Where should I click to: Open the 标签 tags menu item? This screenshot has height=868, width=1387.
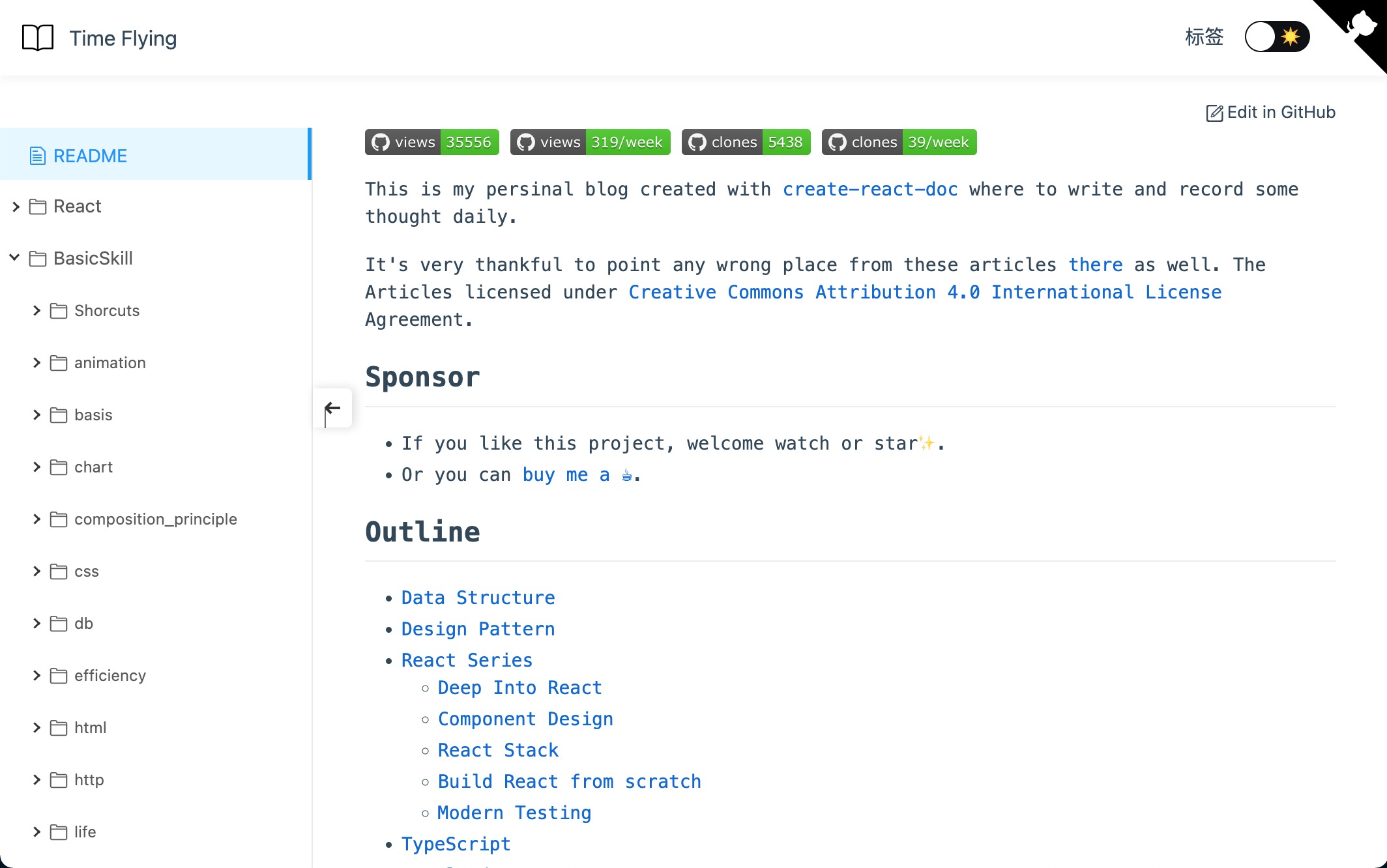click(x=1204, y=37)
